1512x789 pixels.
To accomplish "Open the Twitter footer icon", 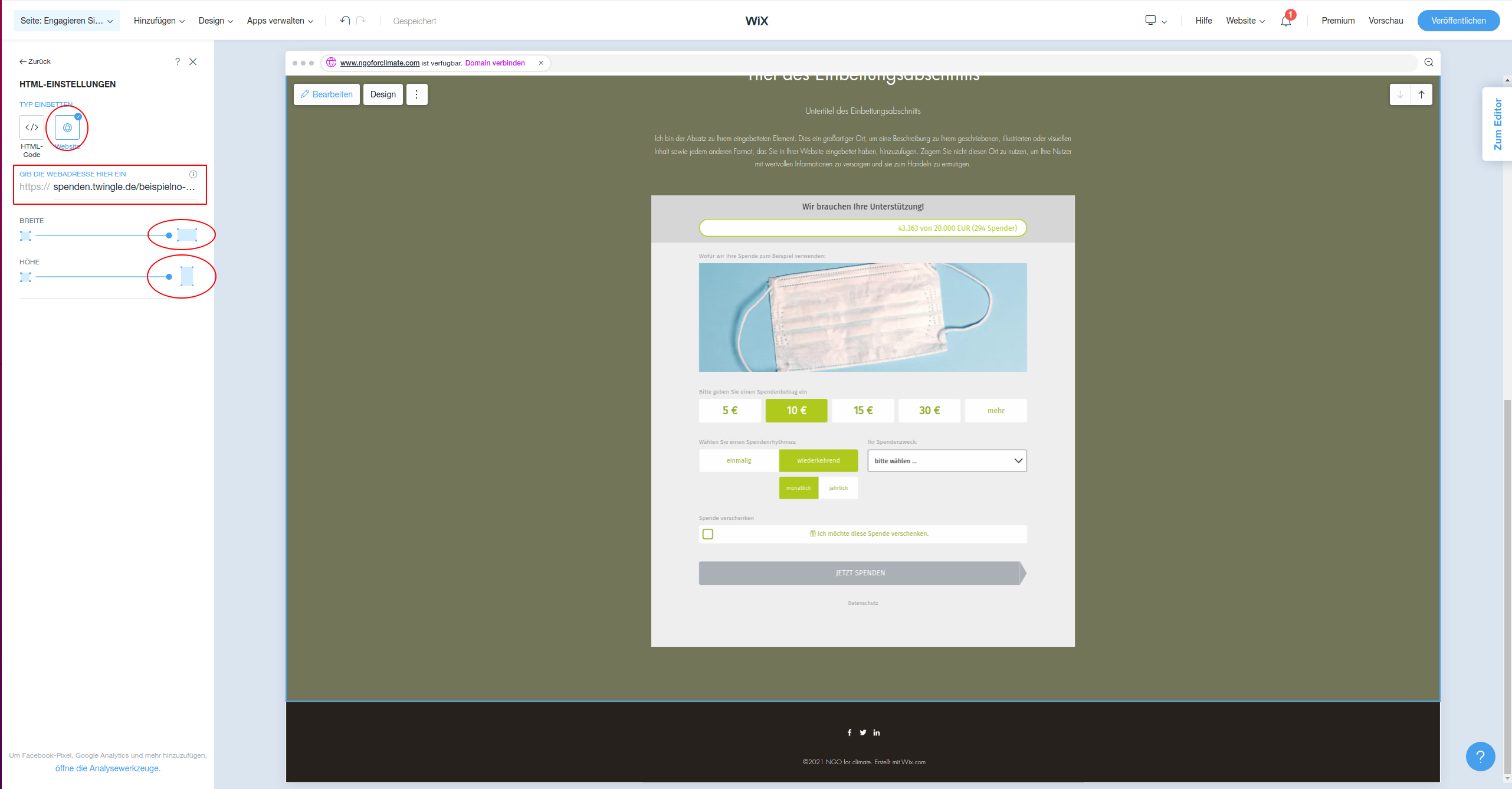I will tap(863, 732).
